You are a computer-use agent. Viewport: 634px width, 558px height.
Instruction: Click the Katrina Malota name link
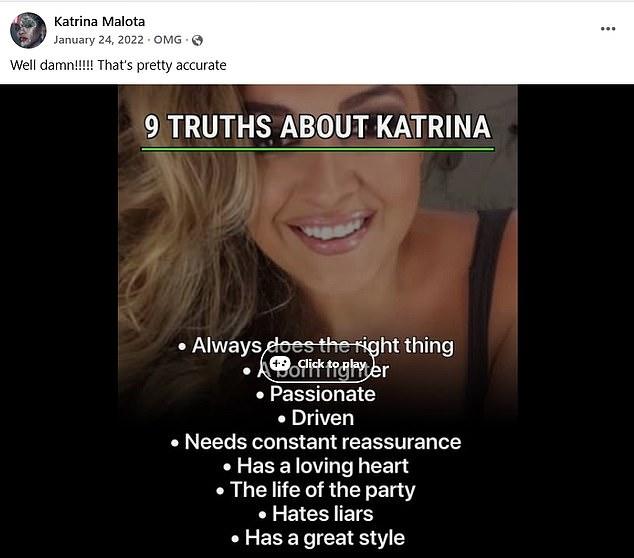pos(99,21)
